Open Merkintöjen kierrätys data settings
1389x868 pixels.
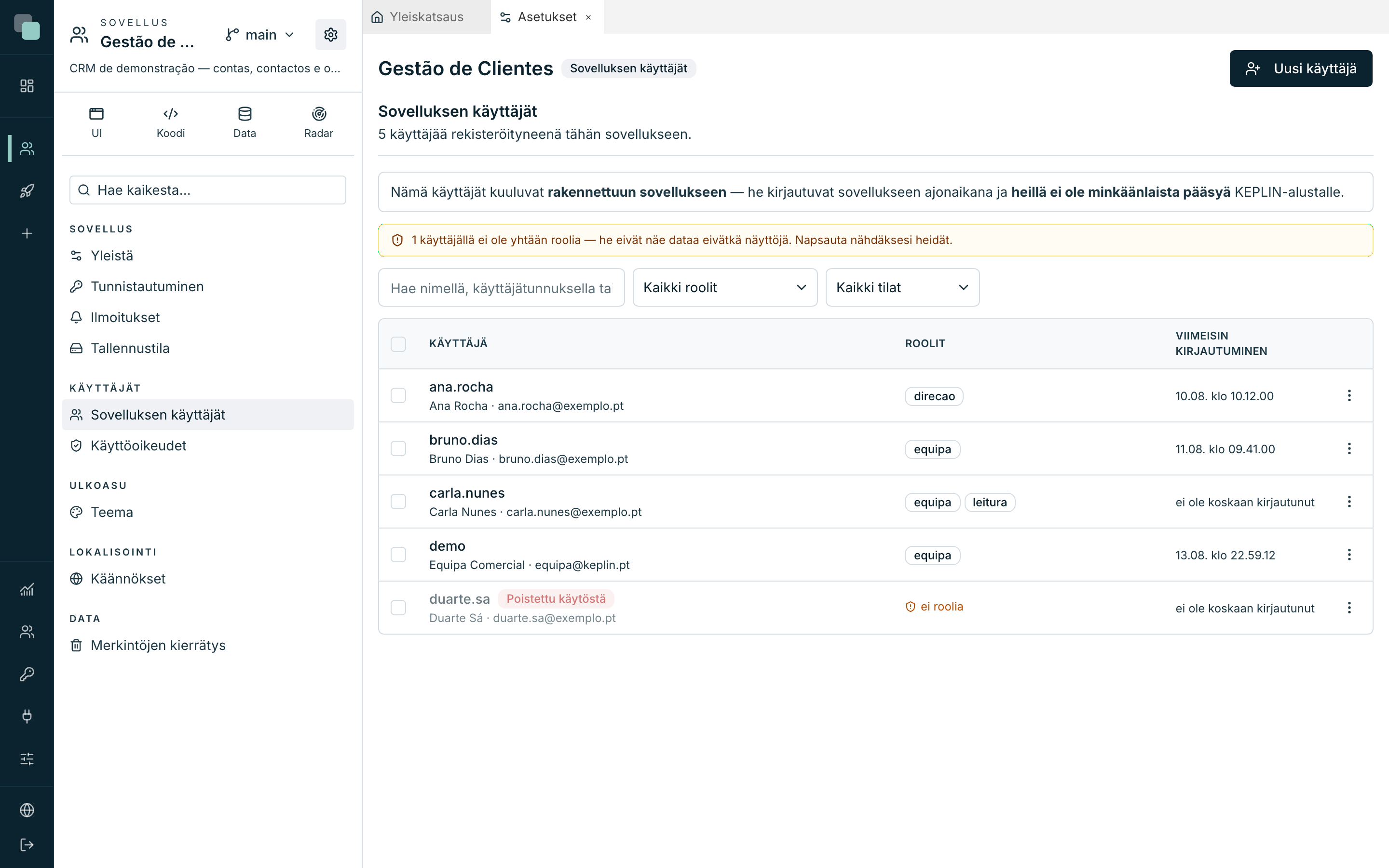[x=208, y=645]
